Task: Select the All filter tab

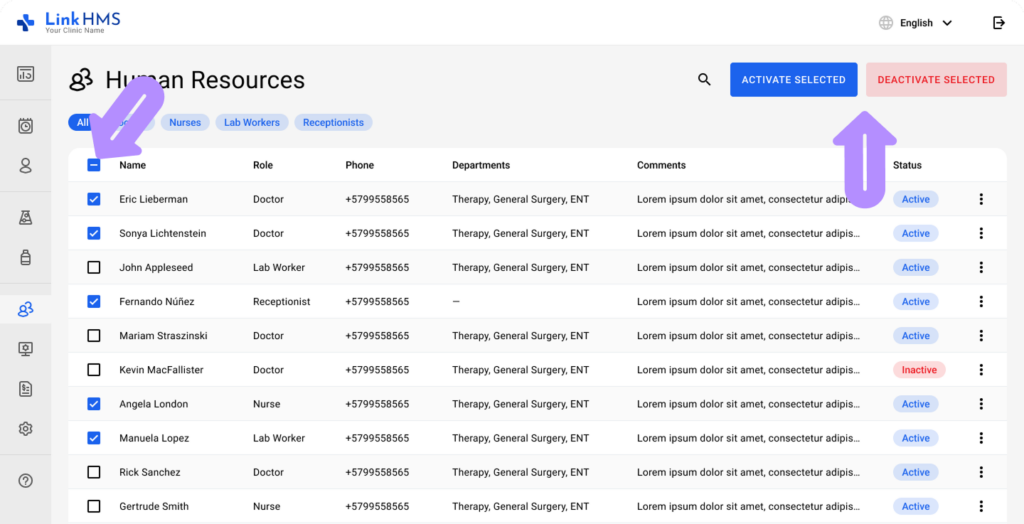Action: click(81, 122)
